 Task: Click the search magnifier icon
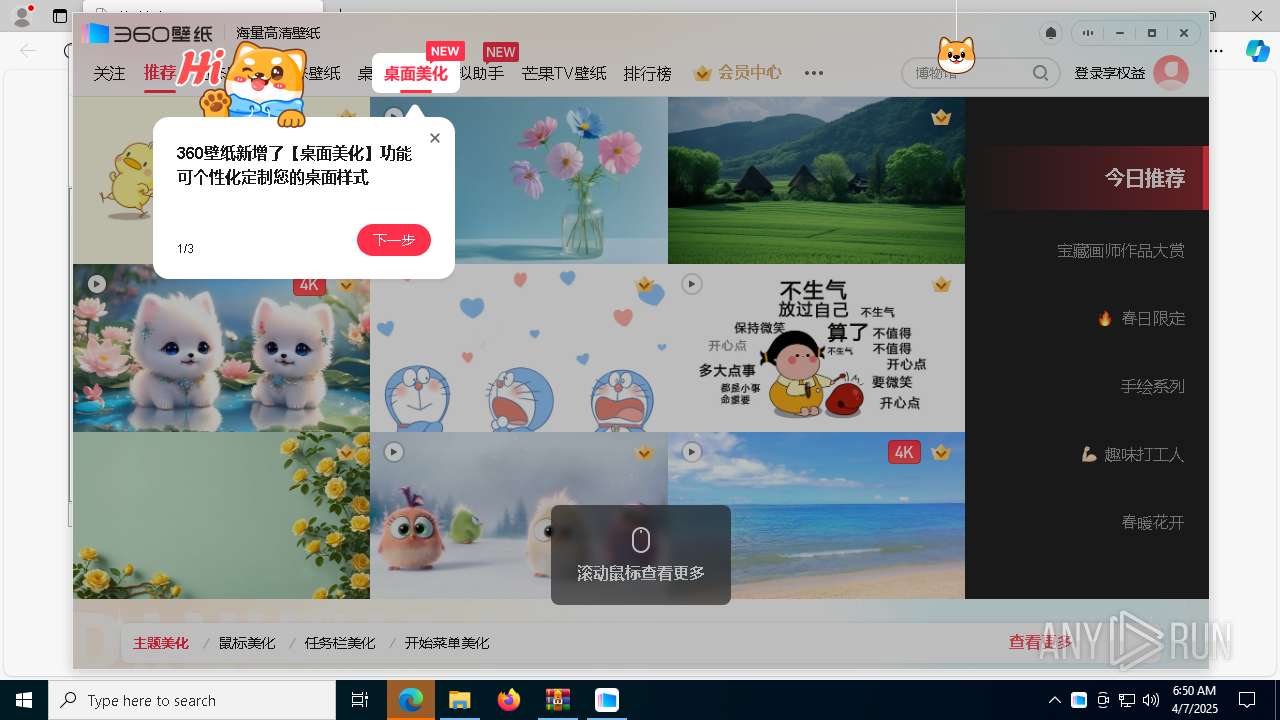pyautogui.click(x=1040, y=73)
